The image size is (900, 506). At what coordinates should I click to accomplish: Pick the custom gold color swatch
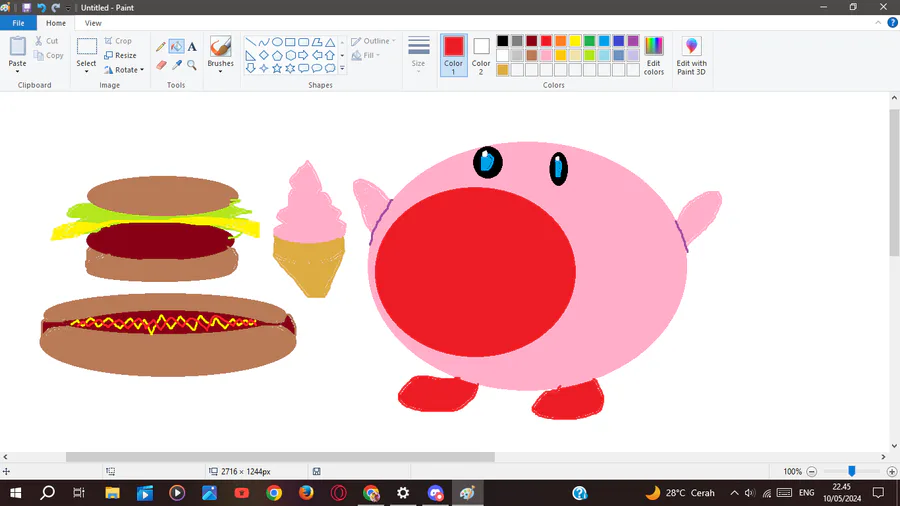click(503, 70)
